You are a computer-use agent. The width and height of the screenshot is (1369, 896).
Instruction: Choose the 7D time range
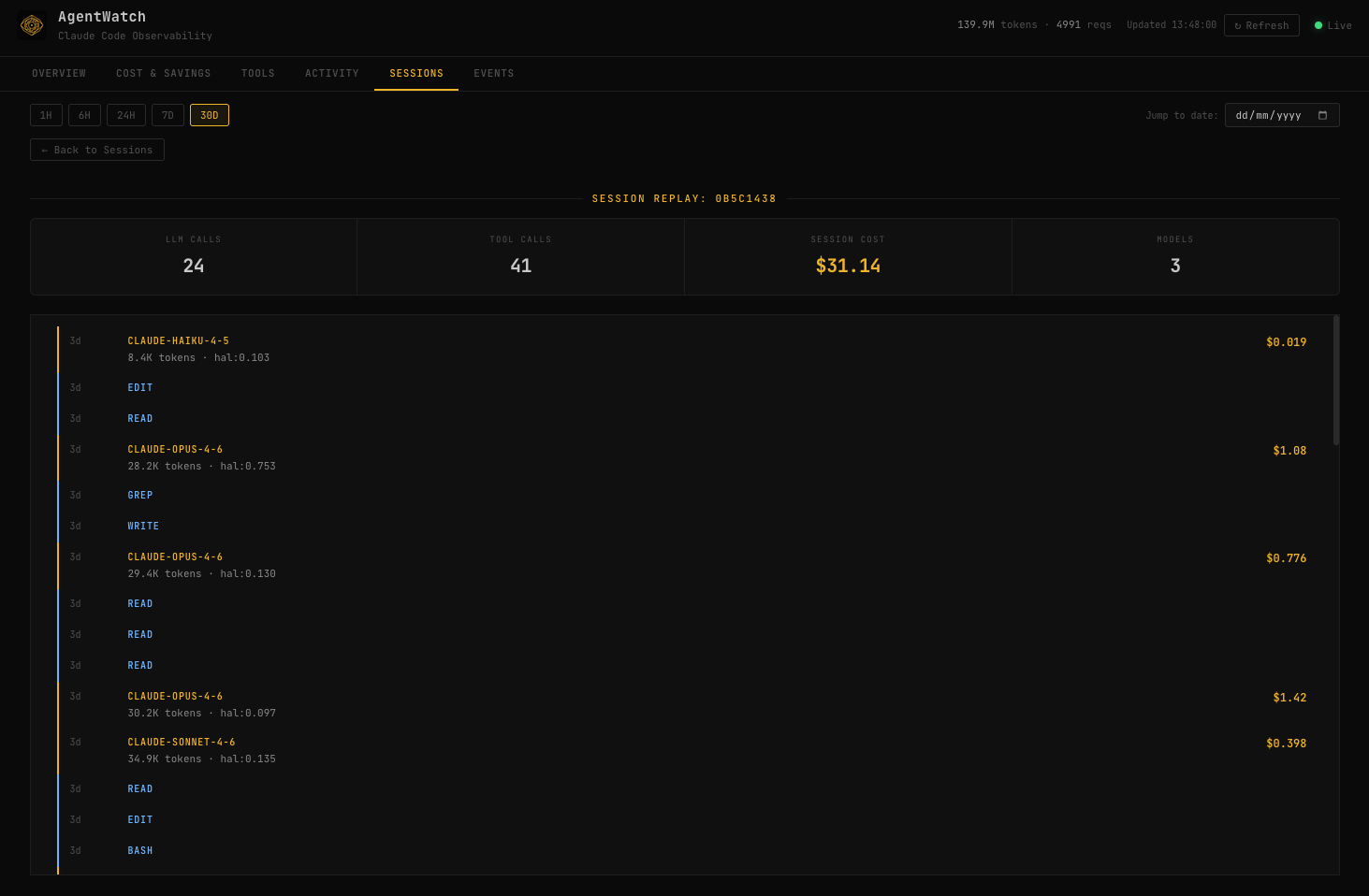click(167, 115)
